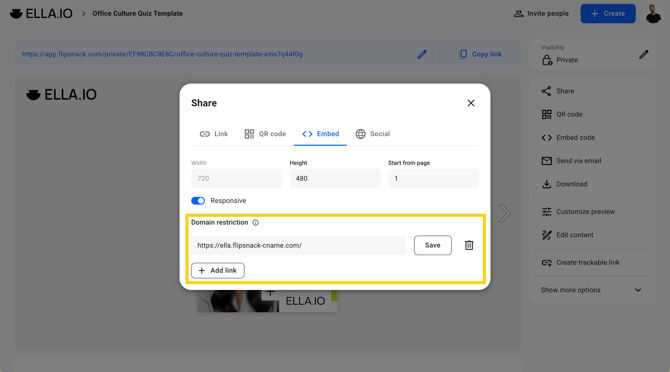The width and height of the screenshot is (670, 372).
Task: Open Office Culture Quiz Template breadcrumb
Action: tap(137, 13)
